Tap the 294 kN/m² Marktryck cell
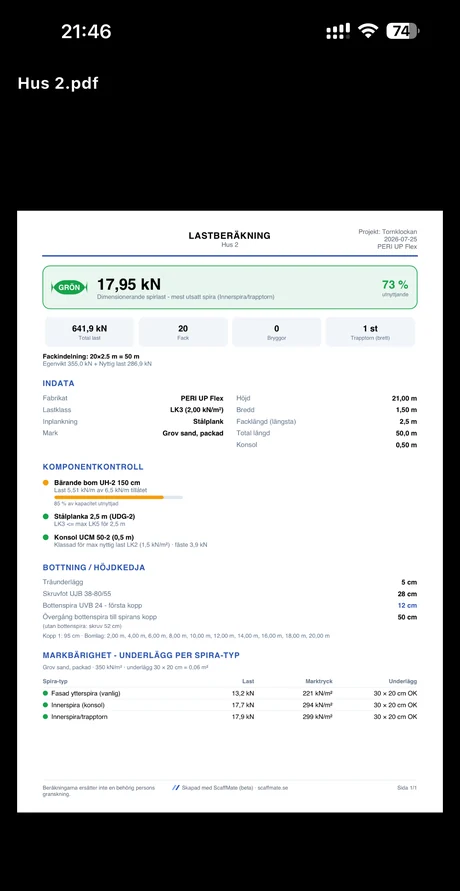Viewport: 460px width, 891px height. pos(317,705)
